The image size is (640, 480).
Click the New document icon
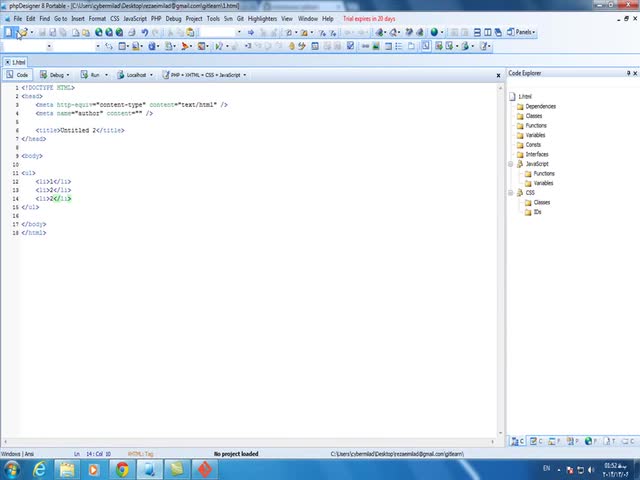9,32
